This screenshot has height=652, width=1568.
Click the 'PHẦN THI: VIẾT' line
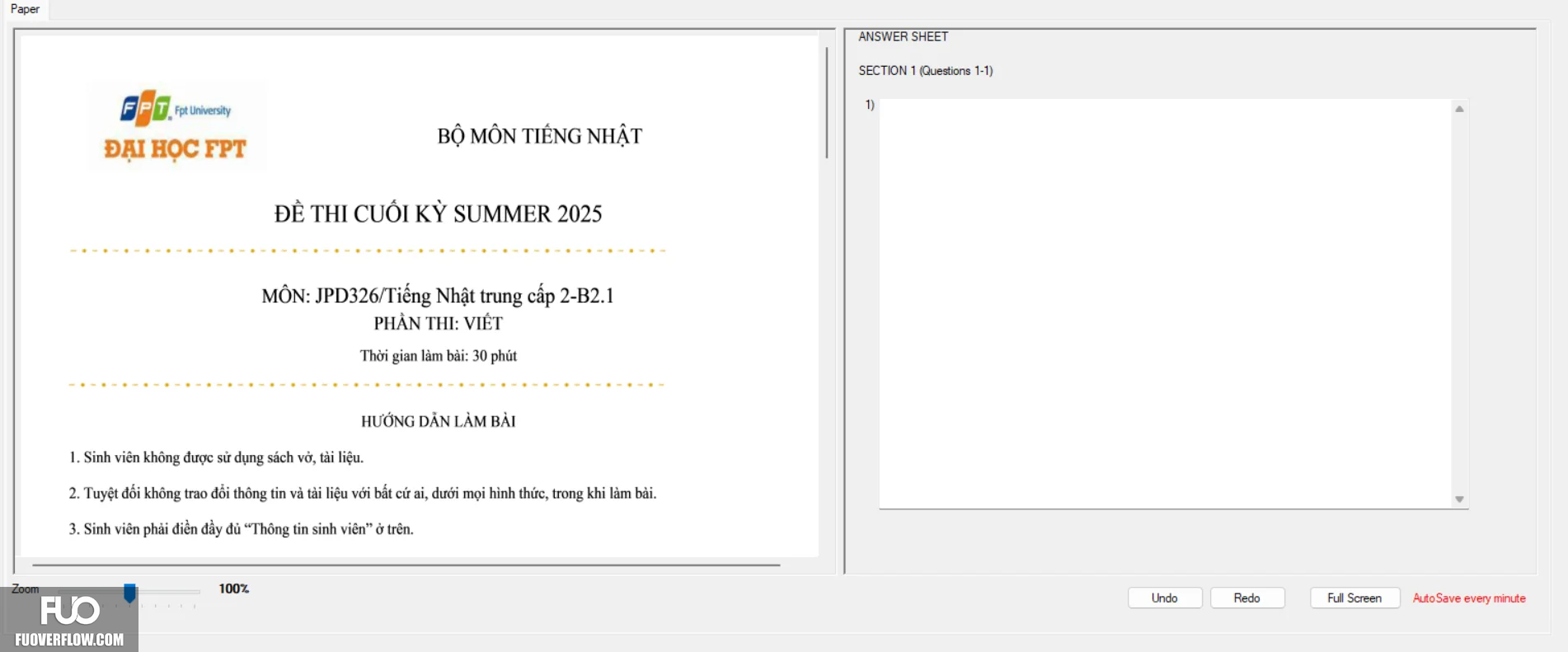[x=438, y=323]
